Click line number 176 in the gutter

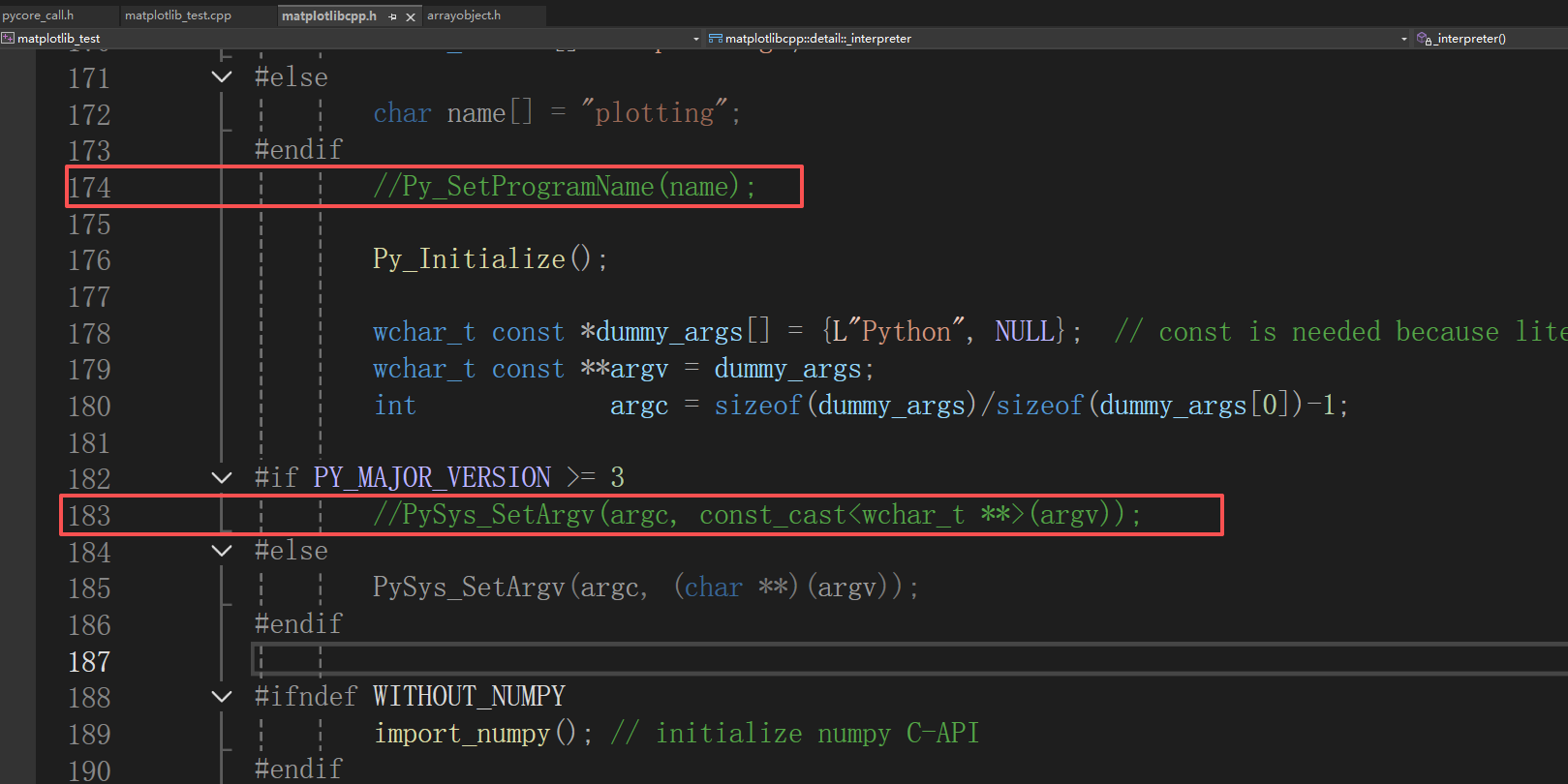(89, 260)
